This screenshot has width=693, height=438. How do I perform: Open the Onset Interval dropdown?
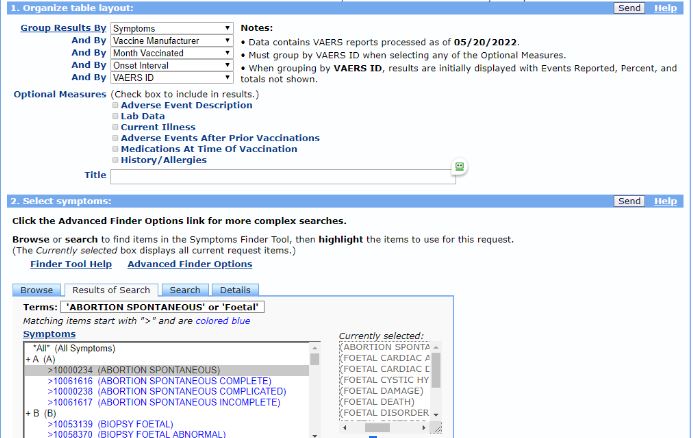click(171, 65)
